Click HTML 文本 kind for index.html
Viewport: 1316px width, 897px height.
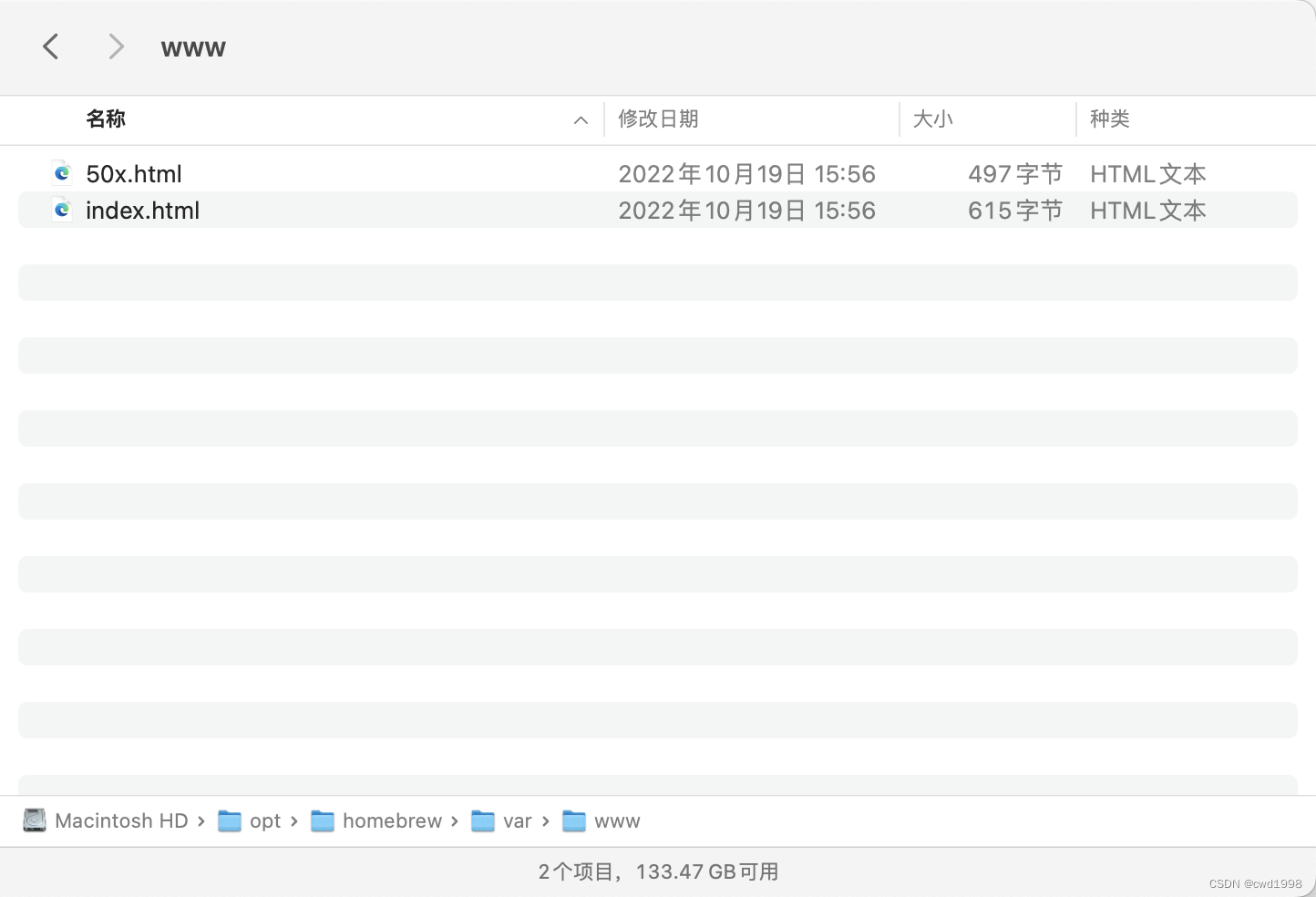(1148, 210)
